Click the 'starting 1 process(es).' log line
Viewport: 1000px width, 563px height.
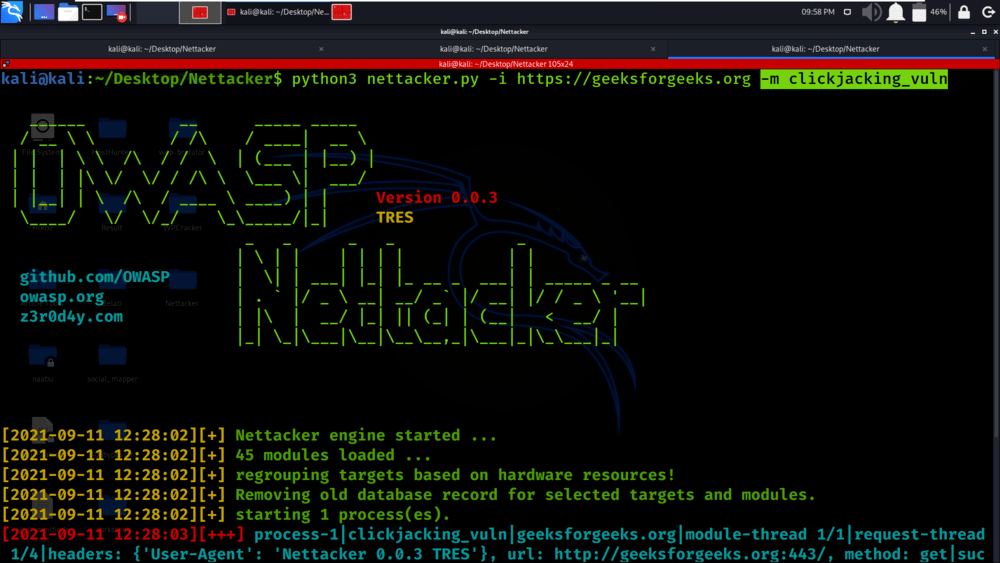tap(342, 515)
